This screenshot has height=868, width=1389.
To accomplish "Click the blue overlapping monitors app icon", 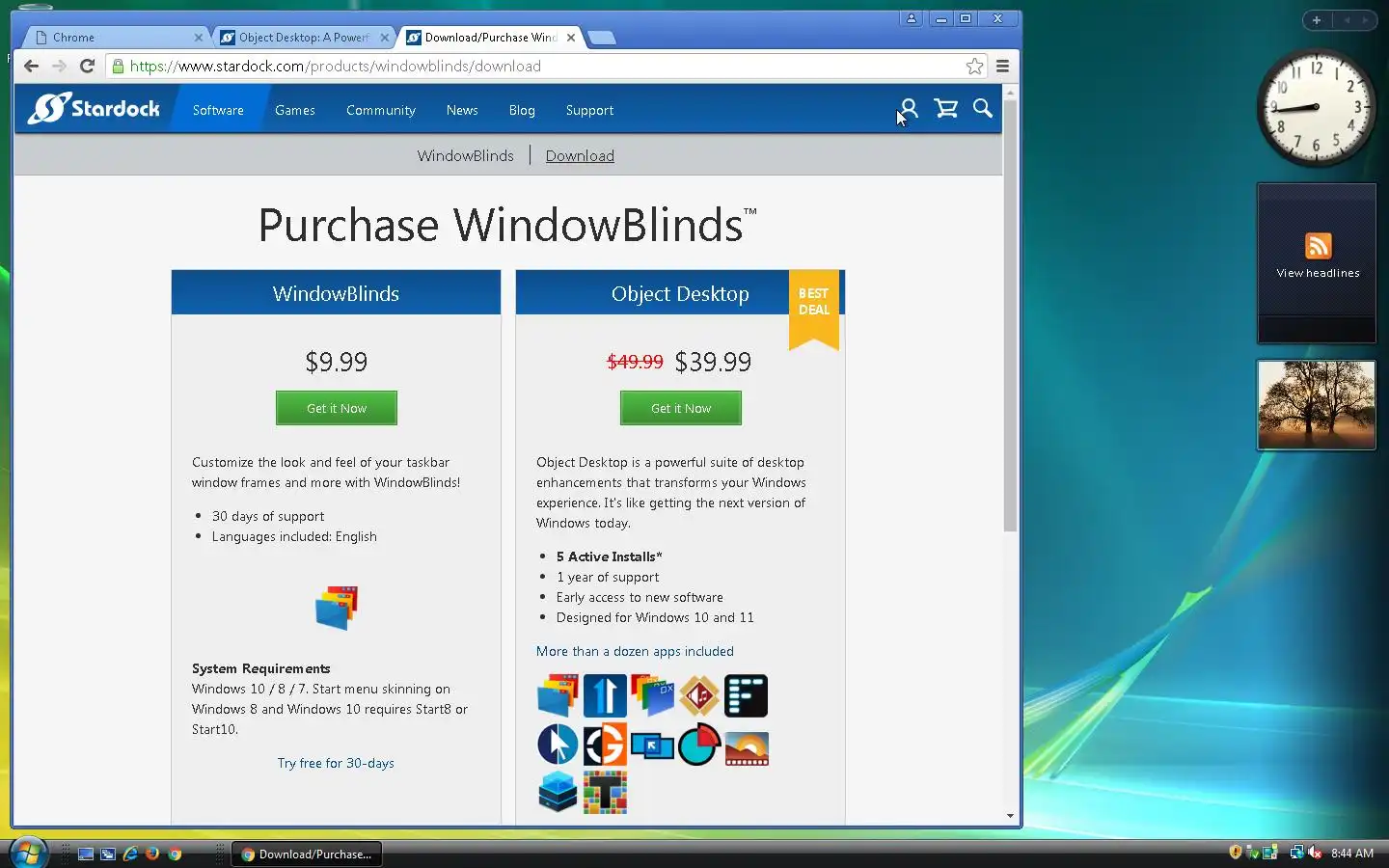I will [652, 746].
